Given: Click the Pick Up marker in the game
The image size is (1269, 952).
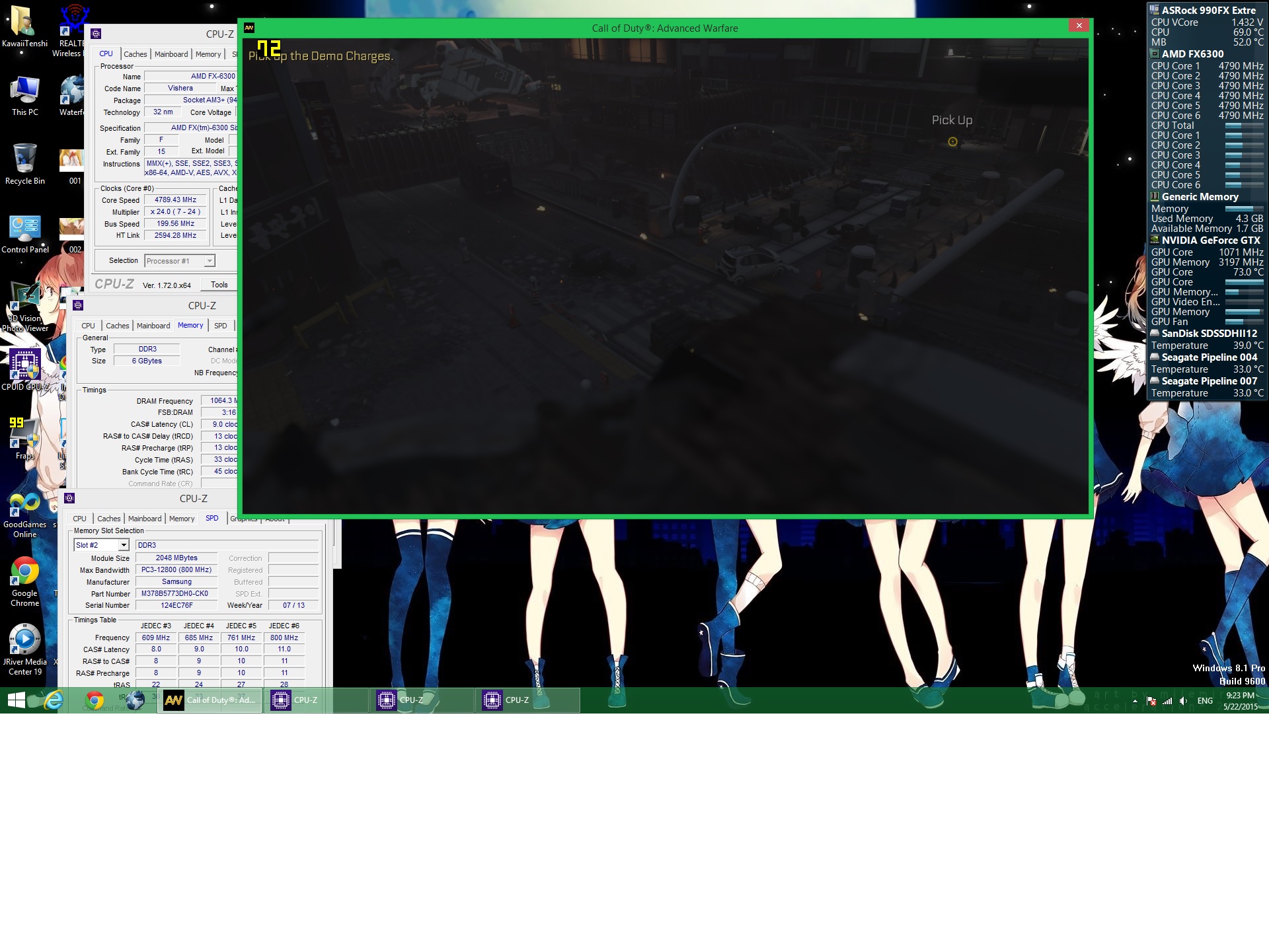Looking at the screenshot, I should 952,141.
